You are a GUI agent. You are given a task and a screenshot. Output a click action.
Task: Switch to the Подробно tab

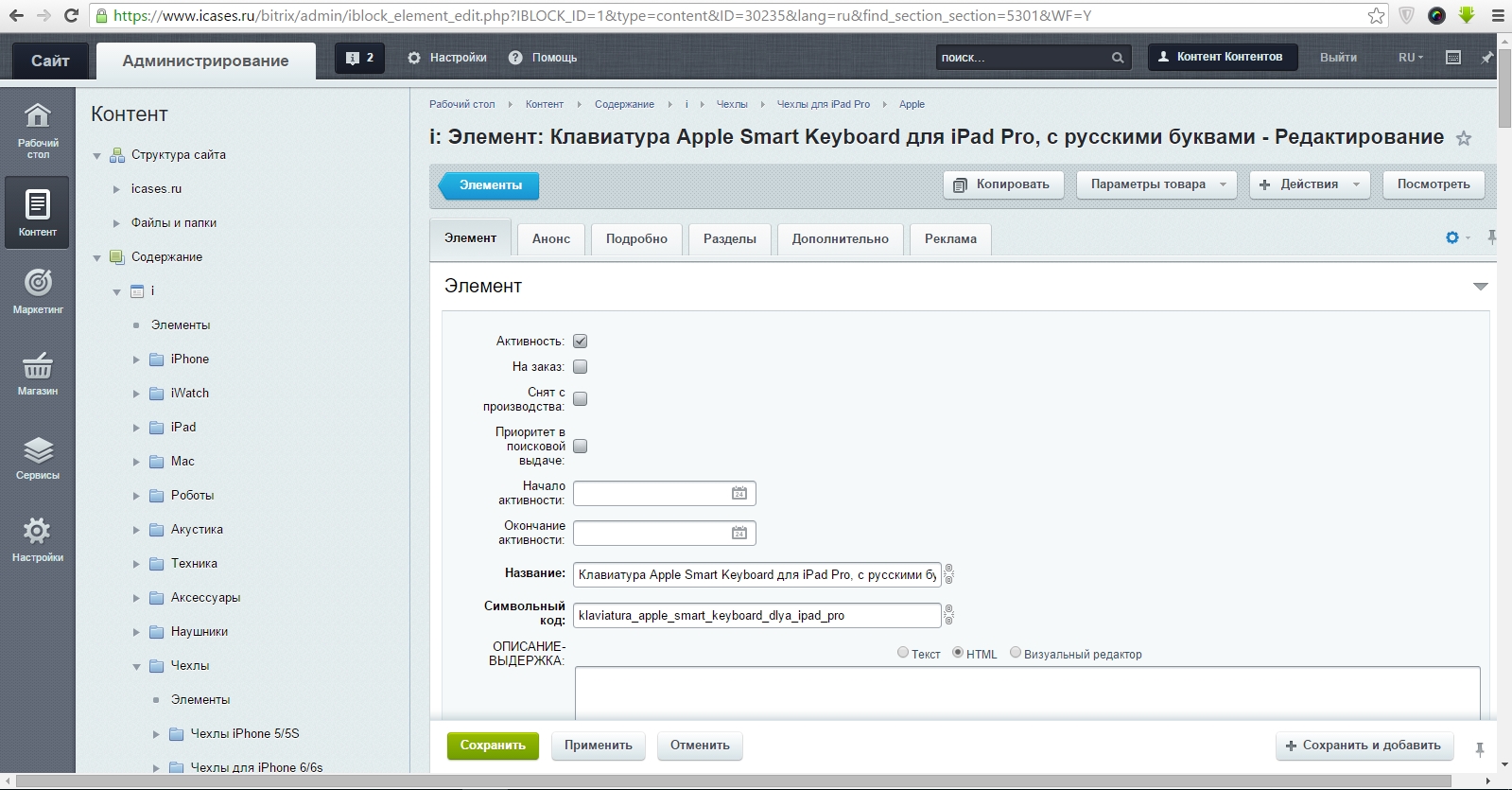coord(636,239)
